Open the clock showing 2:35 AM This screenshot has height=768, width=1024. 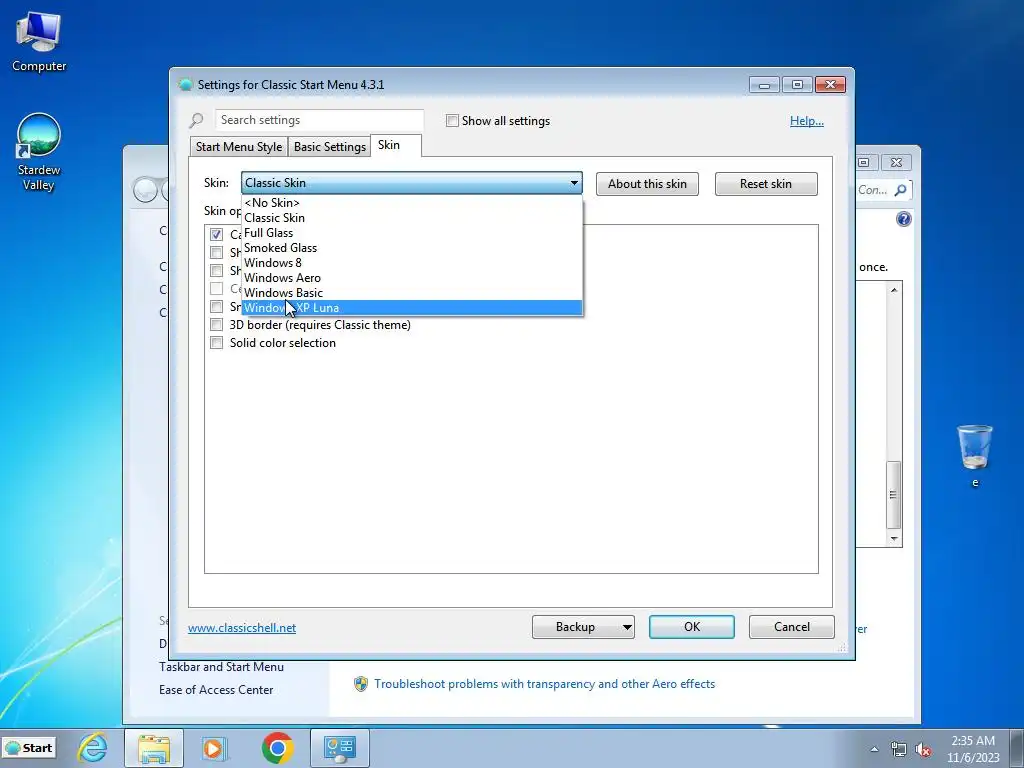point(973,748)
